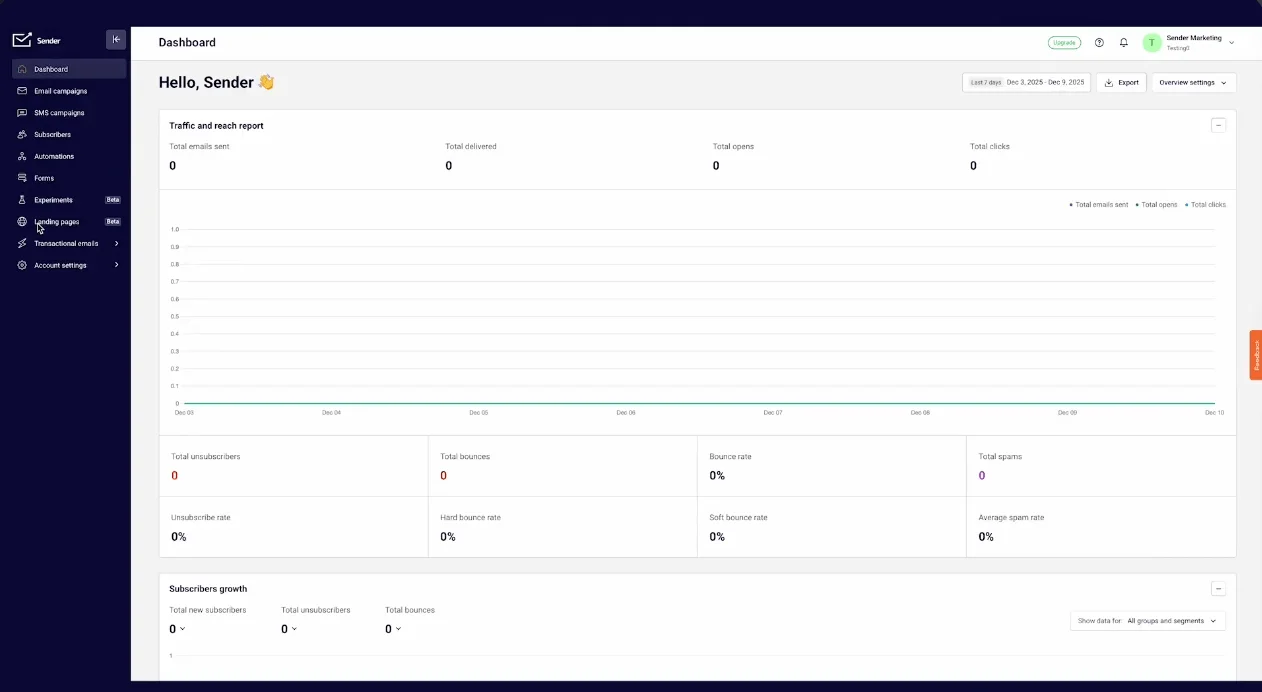Image resolution: width=1262 pixels, height=692 pixels.
Task: Click the Average spam rate card
Action: click(1101, 527)
